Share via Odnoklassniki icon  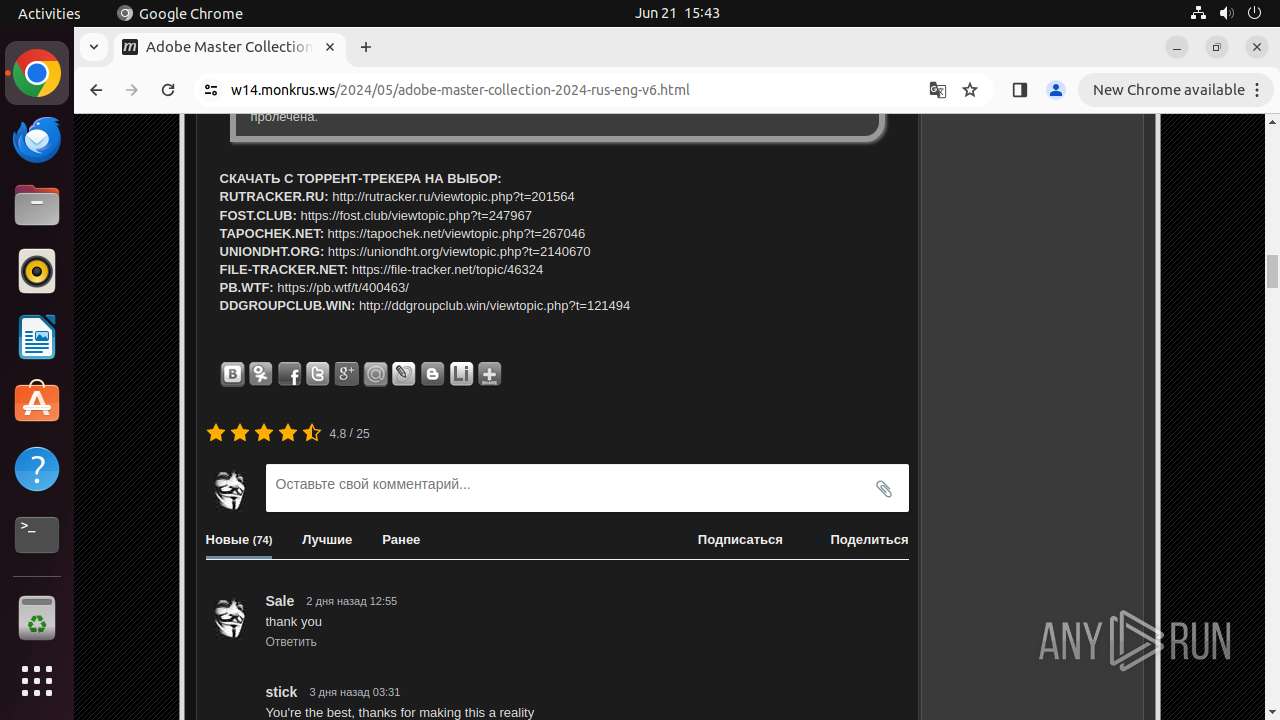(261, 374)
